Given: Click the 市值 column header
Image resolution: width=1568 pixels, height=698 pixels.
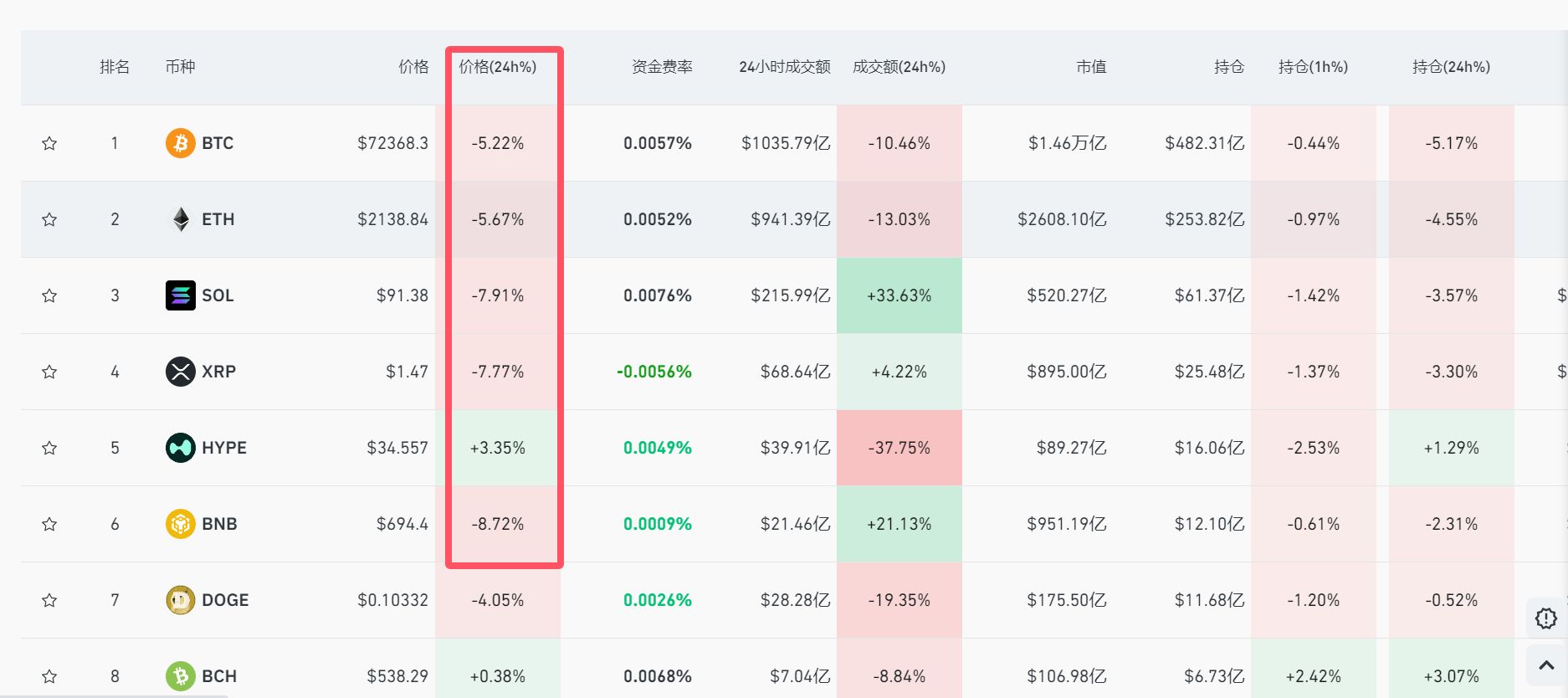Looking at the screenshot, I should coord(1090,67).
